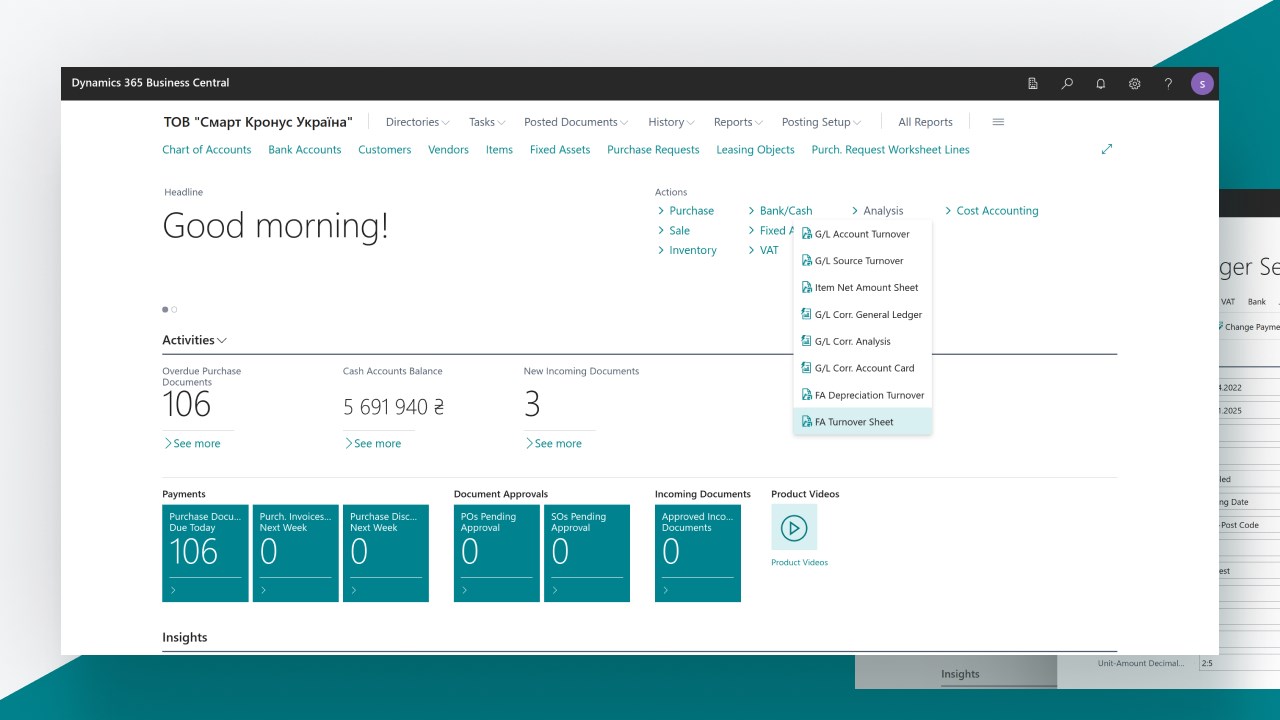This screenshot has height=720, width=1280.
Task: Click arrow on Approved Incoming Documents tile
Action: point(666,591)
